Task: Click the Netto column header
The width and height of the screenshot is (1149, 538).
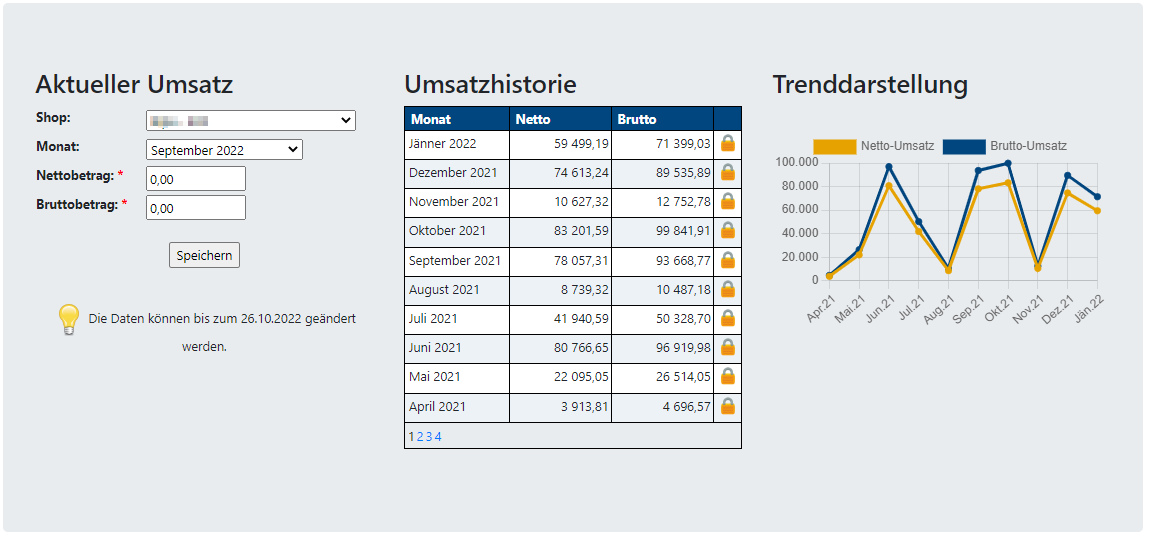Action: (560, 119)
